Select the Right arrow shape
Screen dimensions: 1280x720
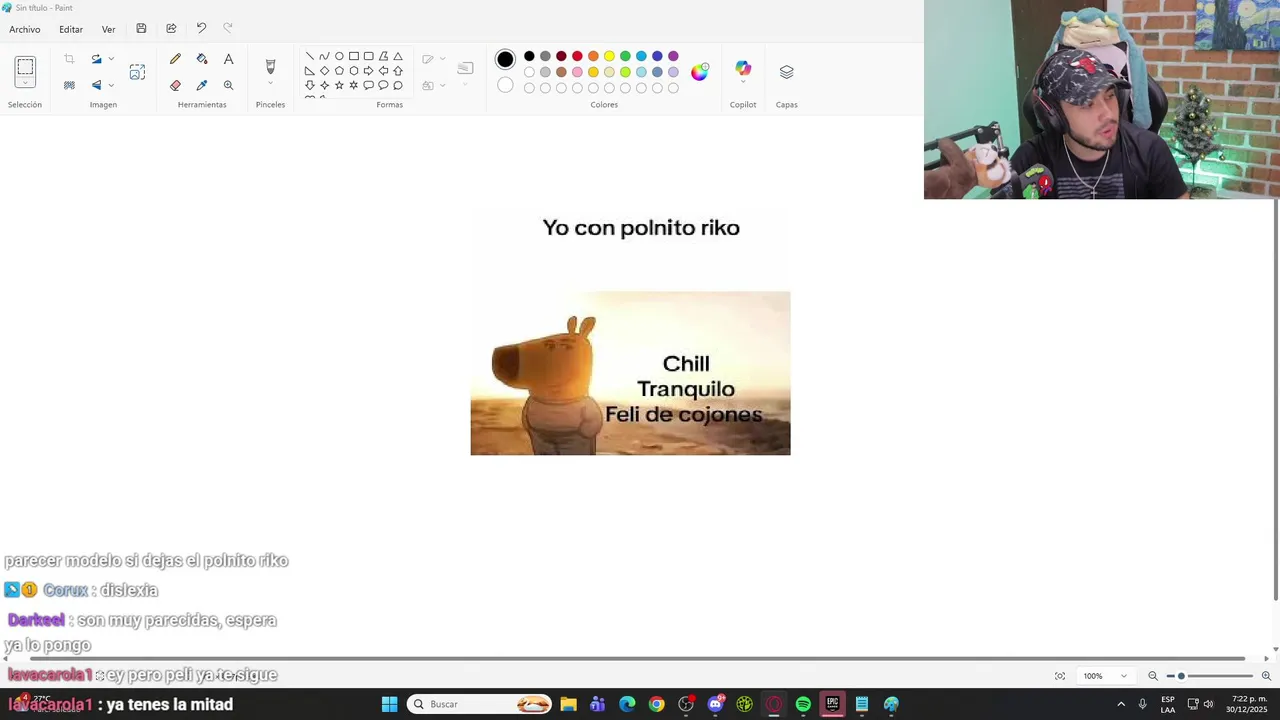tap(368, 71)
